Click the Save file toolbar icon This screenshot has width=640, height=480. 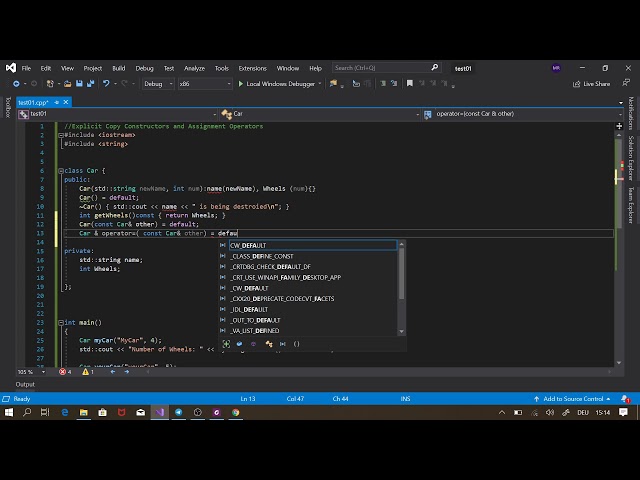(79, 84)
